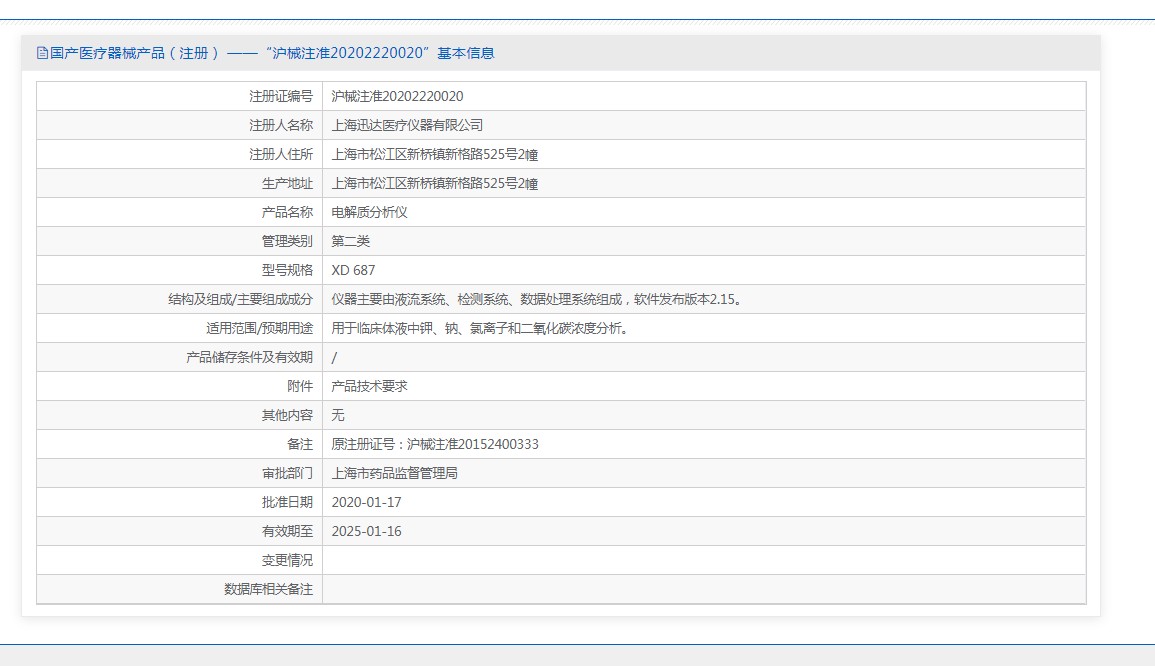Image resolution: width=1155 pixels, height=666 pixels.
Task: Click product name 电解质分析仪
Action: (x=369, y=212)
